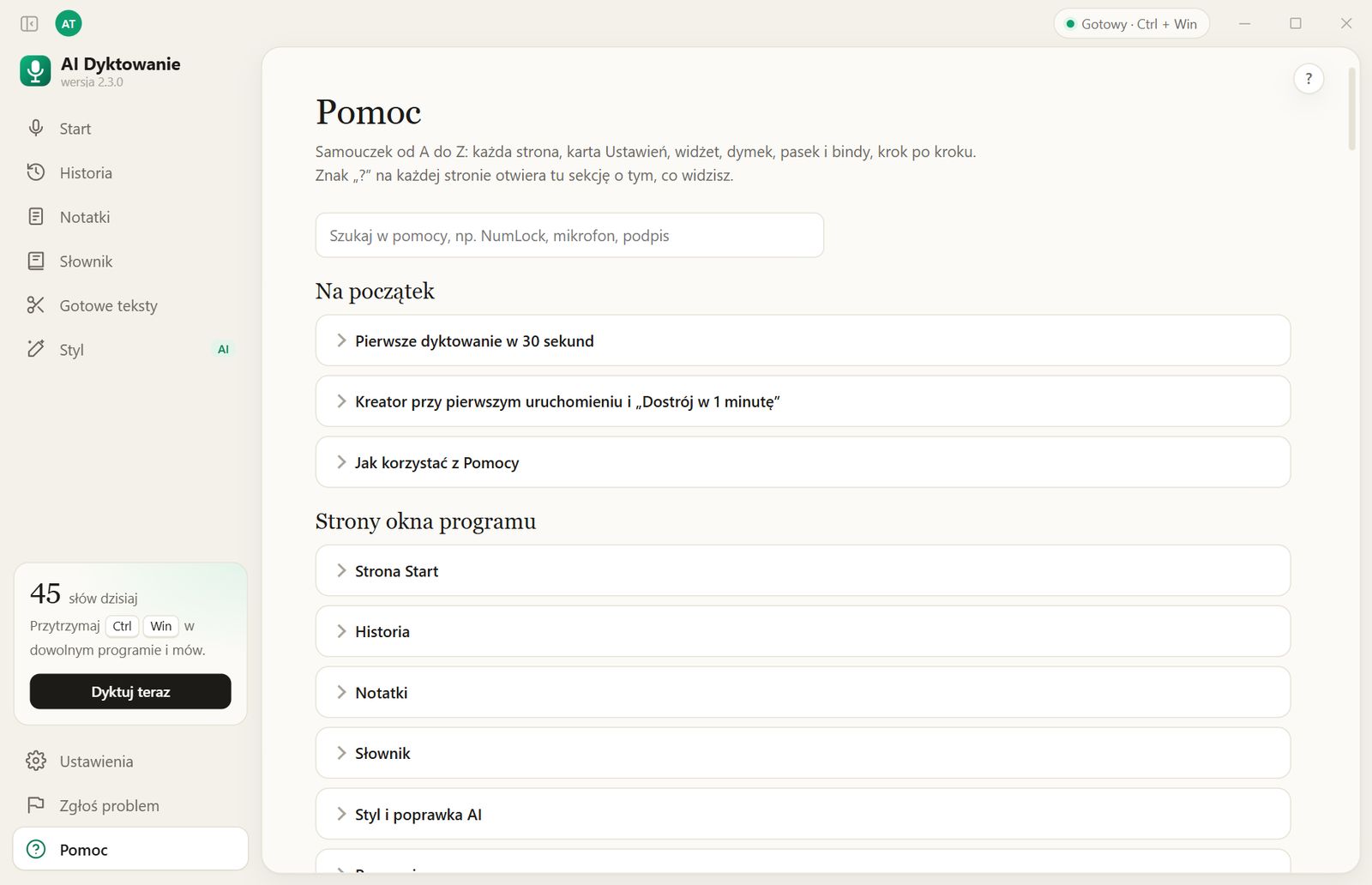Screen dimensions: 1372x885
Task: Click the AI badge next to Styl
Action: pos(223,349)
